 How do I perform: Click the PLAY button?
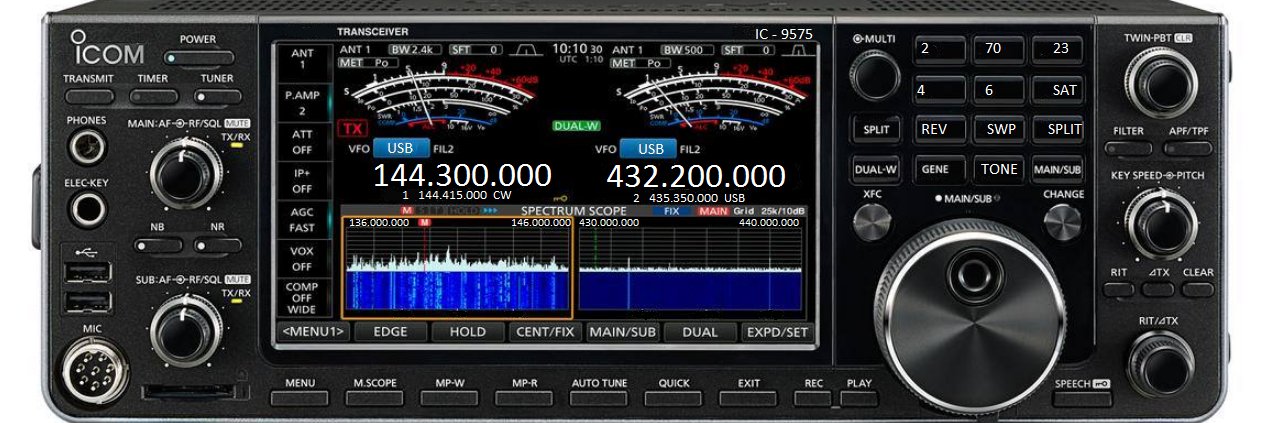[x=858, y=397]
